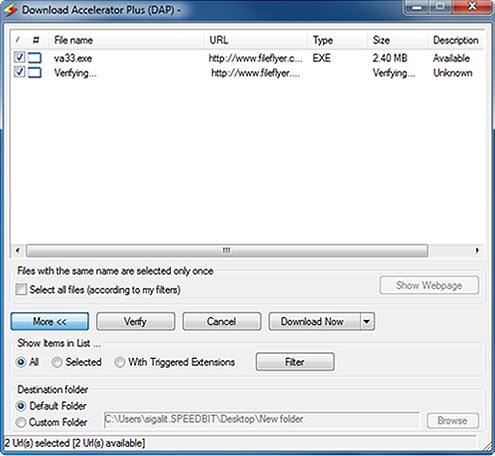
Task: Select the va33.exe file name
Action: 73,58
